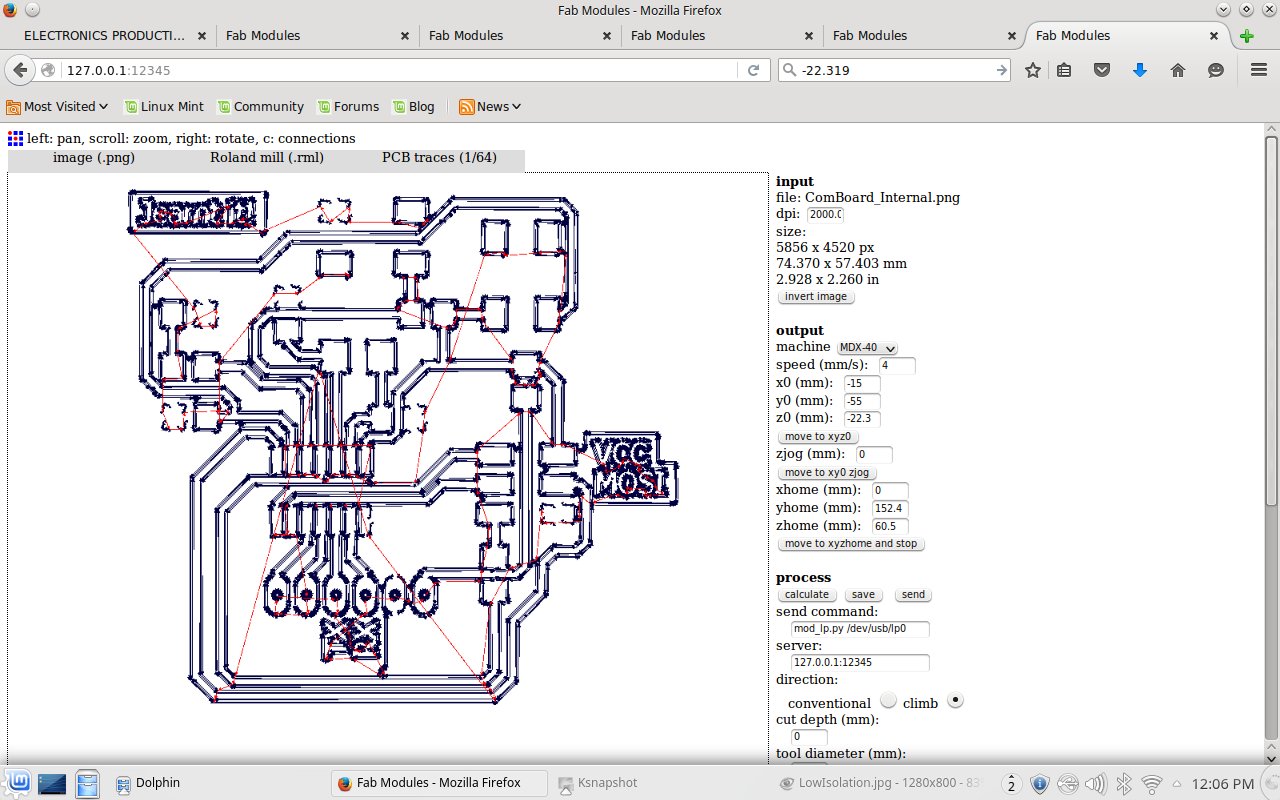Viewport: 1280px width, 800px height.
Task: Click the speed (mm/s) input field
Action: [x=897, y=366]
